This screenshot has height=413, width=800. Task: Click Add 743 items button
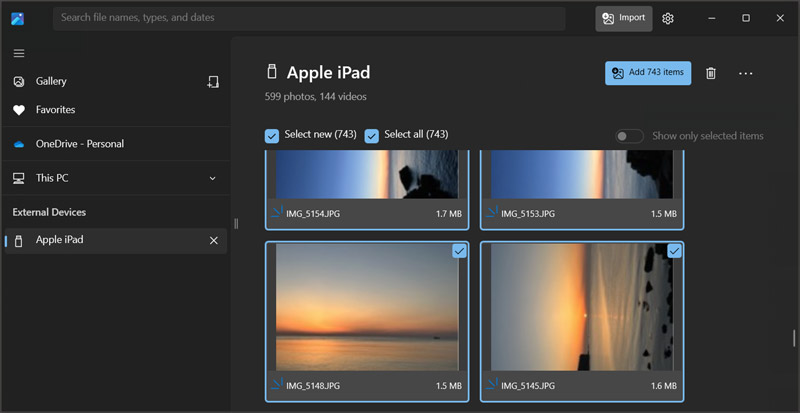pos(648,73)
